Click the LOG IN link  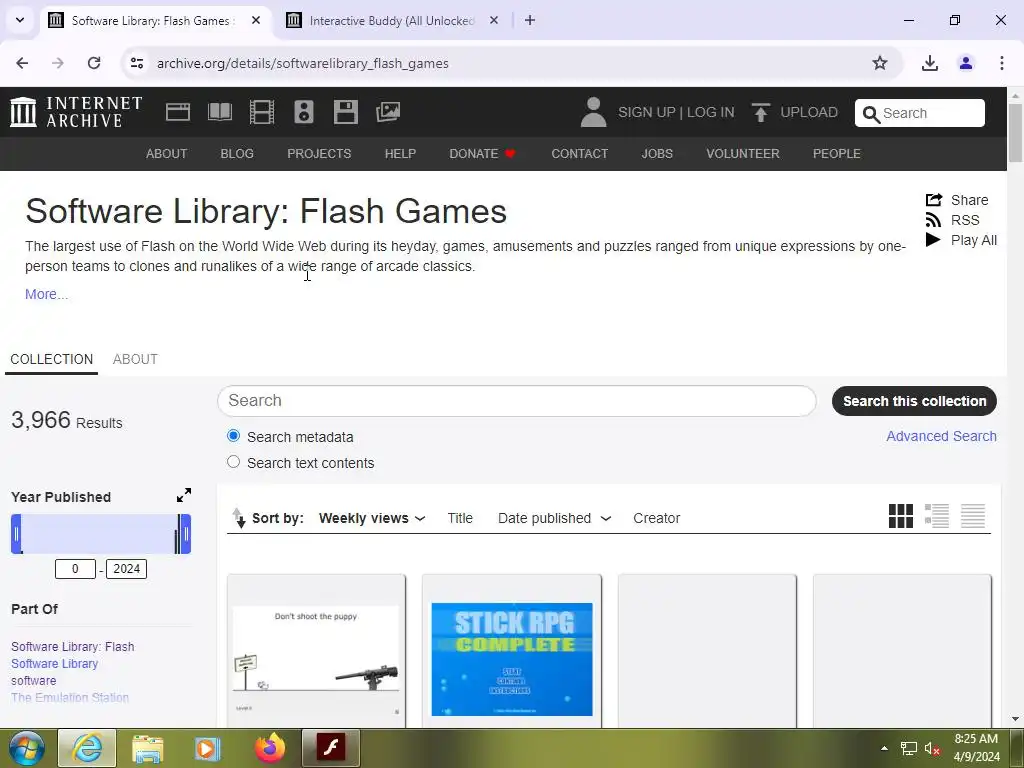click(711, 112)
